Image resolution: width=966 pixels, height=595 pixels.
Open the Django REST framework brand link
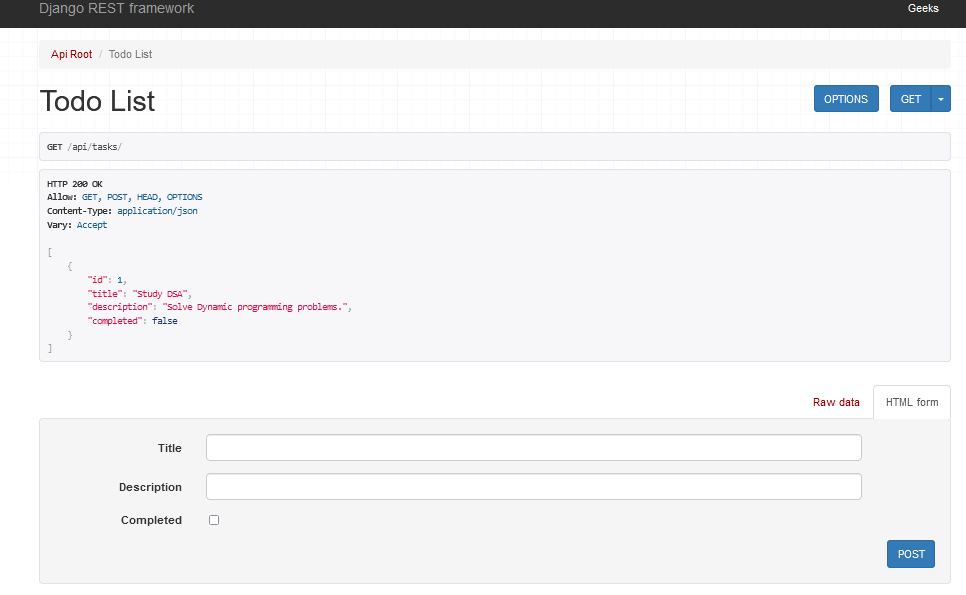[116, 8]
